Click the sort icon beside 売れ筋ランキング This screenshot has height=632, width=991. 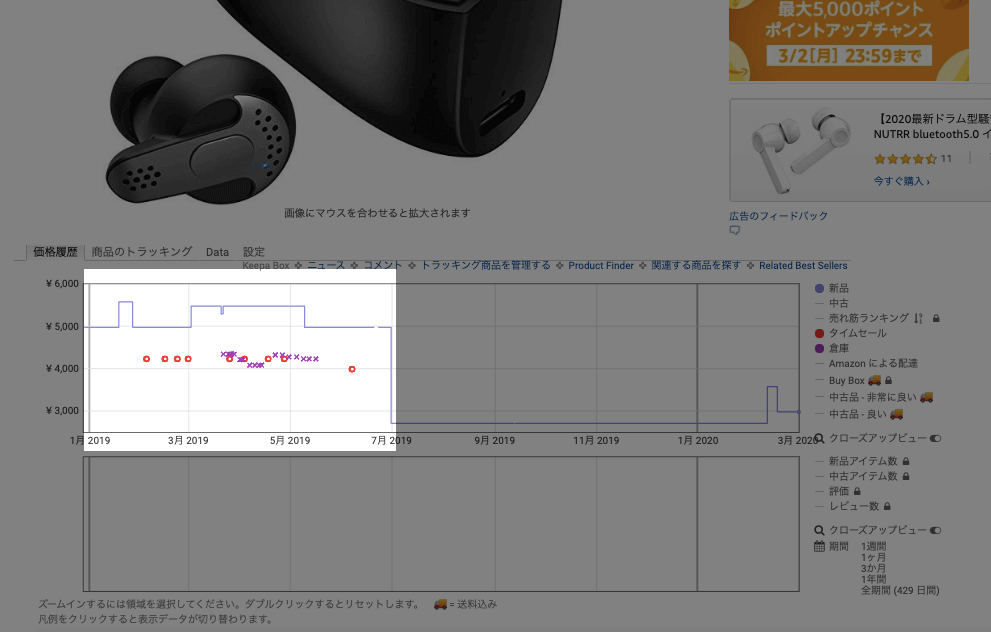(x=919, y=319)
